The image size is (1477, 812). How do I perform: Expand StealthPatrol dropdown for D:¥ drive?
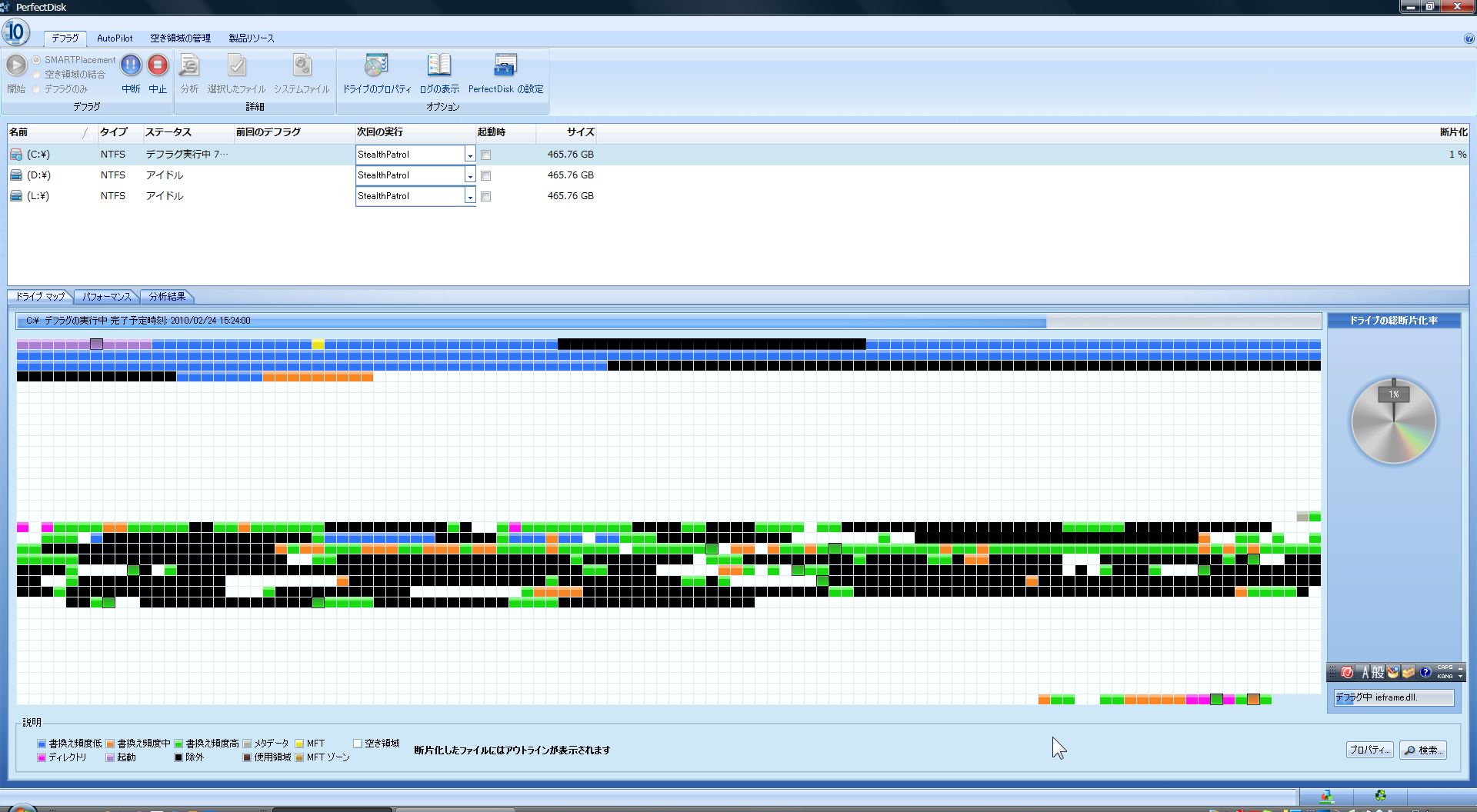469,175
